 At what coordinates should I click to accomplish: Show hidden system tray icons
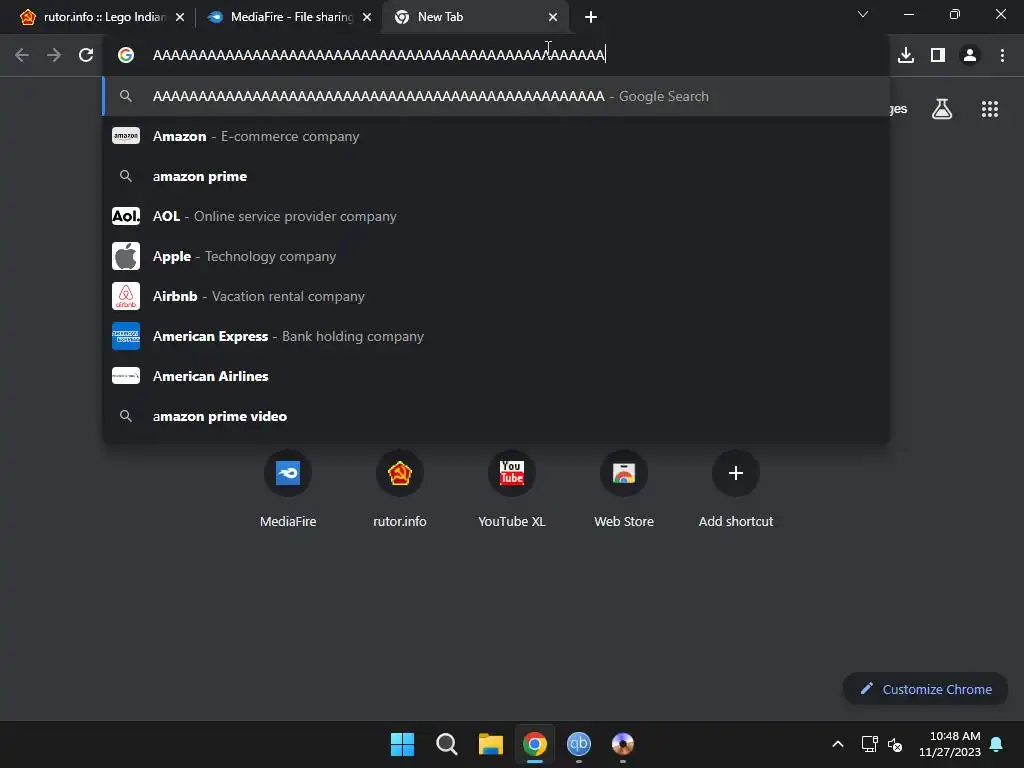click(x=838, y=744)
